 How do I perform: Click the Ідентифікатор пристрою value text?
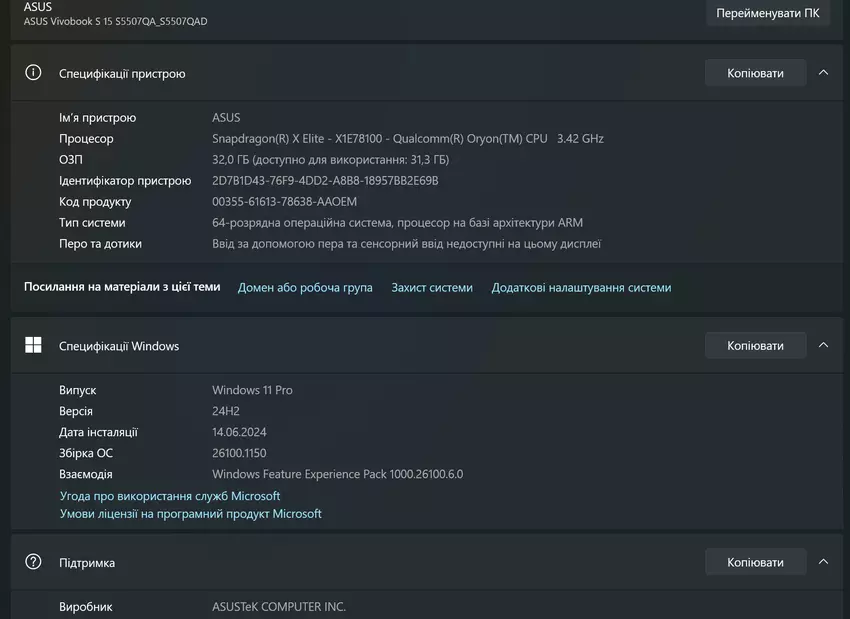pos(325,181)
